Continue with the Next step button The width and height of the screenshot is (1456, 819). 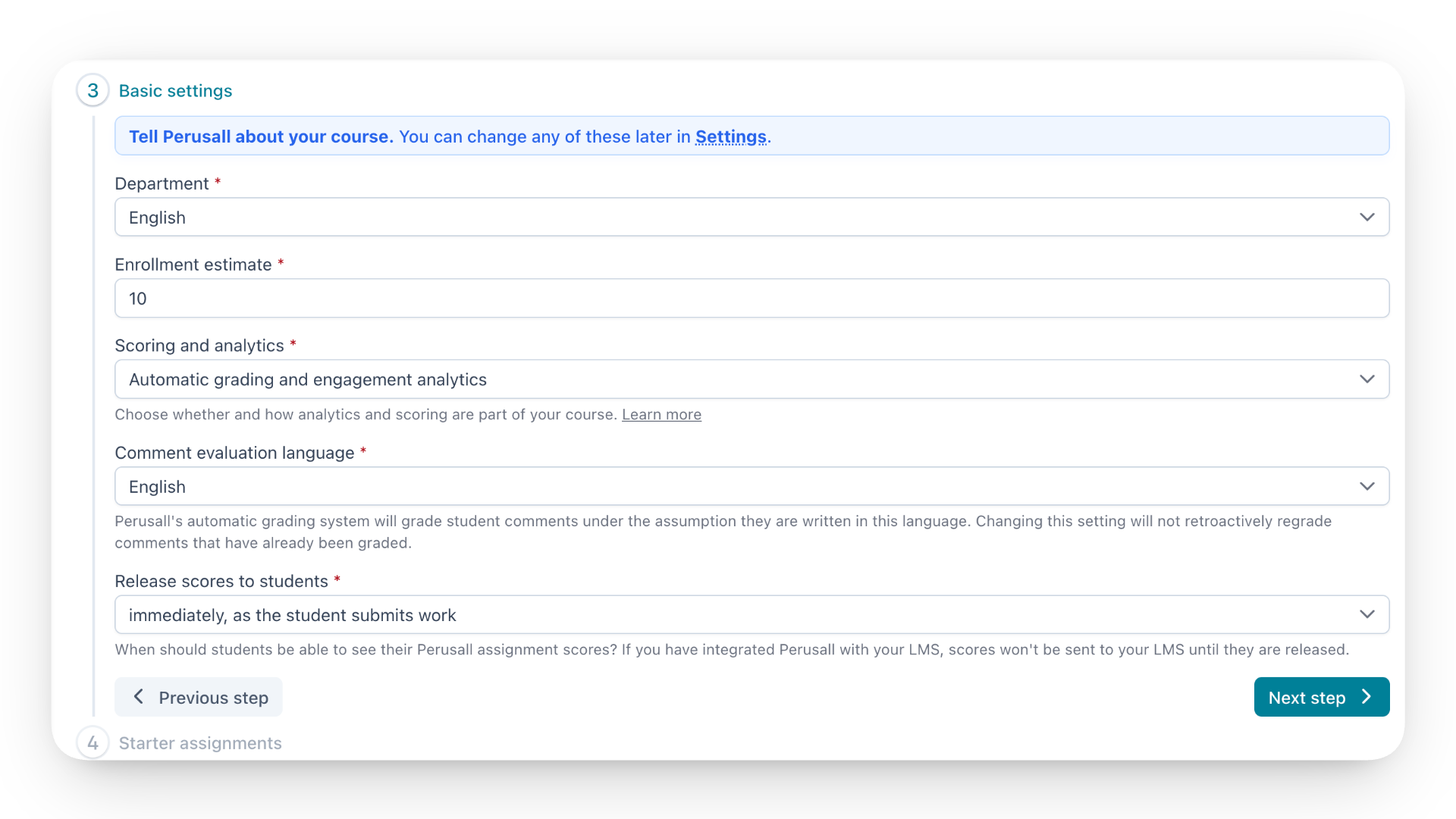pyautogui.click(x=1321, y=697)
